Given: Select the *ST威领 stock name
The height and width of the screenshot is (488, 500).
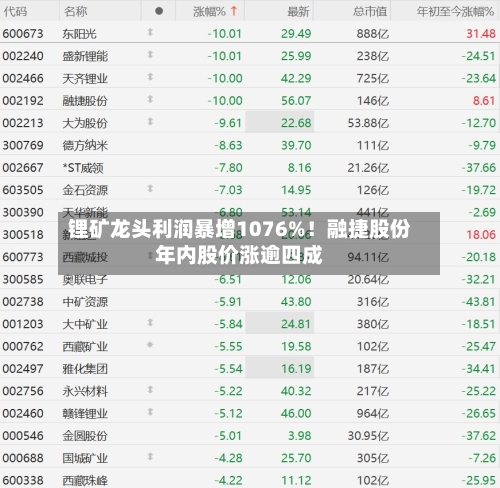Looking at the screenshot, I should click(83, 168).
